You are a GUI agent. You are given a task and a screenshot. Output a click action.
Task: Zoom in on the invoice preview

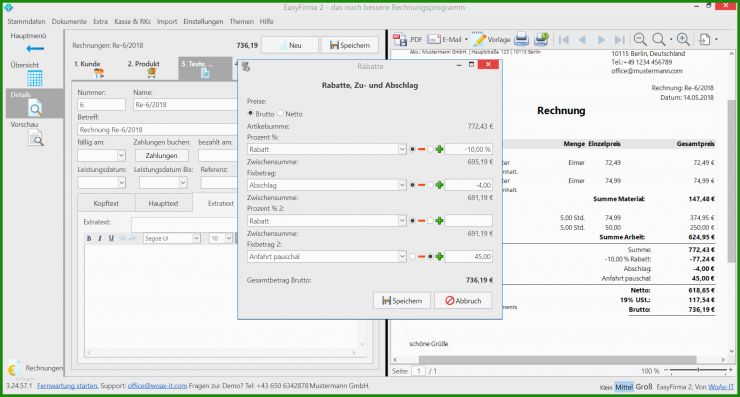pos(683,40)
